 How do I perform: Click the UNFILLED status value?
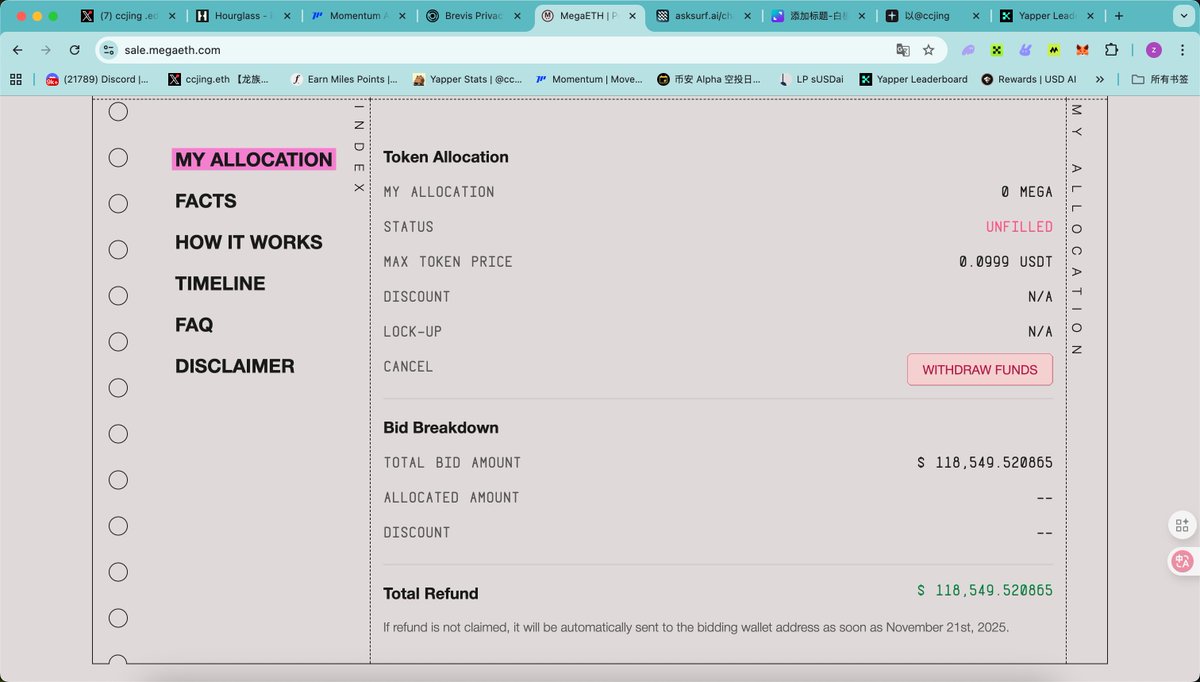(1019, 227)
